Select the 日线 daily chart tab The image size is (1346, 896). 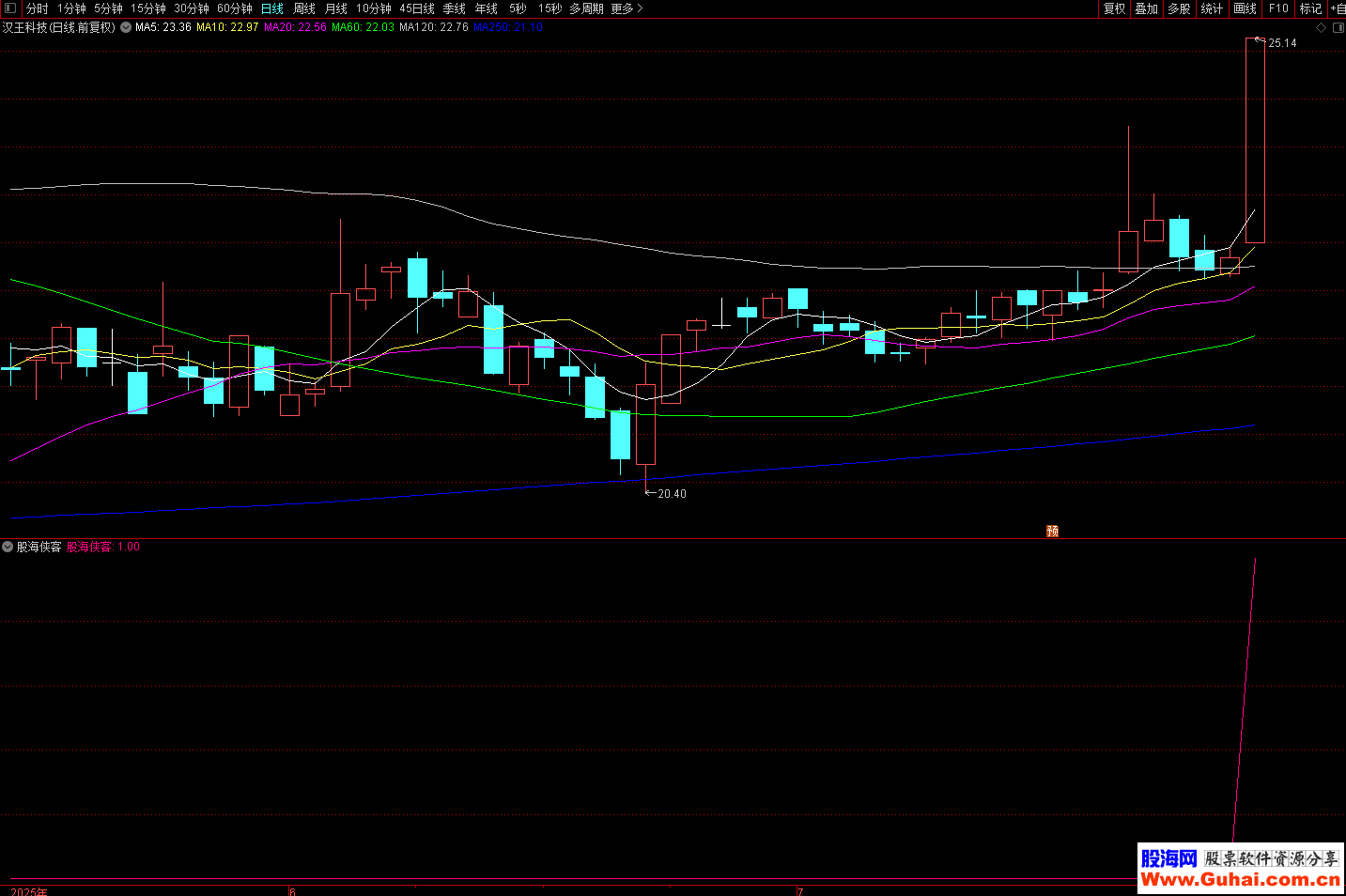coord(272,8)
